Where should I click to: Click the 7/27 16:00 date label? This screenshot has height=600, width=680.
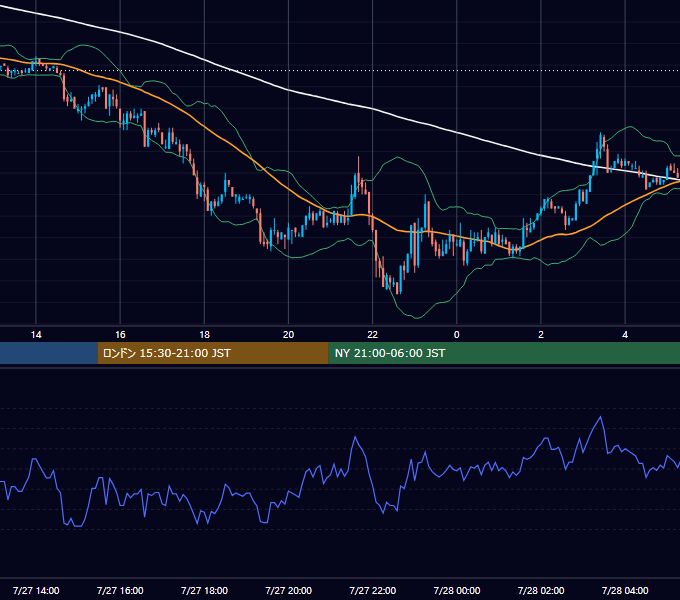coord(120,590)
